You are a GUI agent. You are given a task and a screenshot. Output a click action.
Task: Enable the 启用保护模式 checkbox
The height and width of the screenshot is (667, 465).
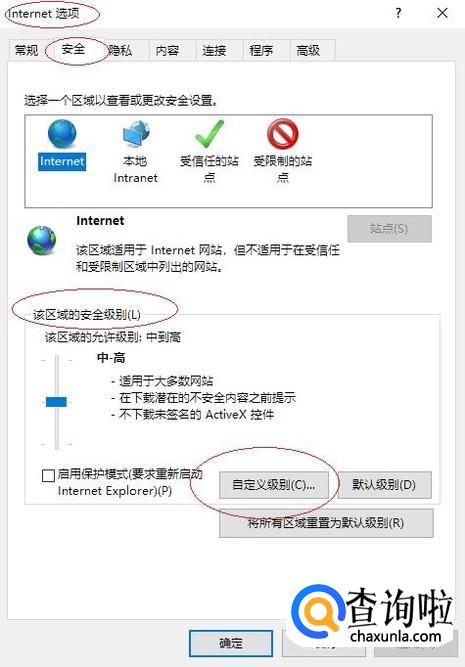(x=48, y=475)
